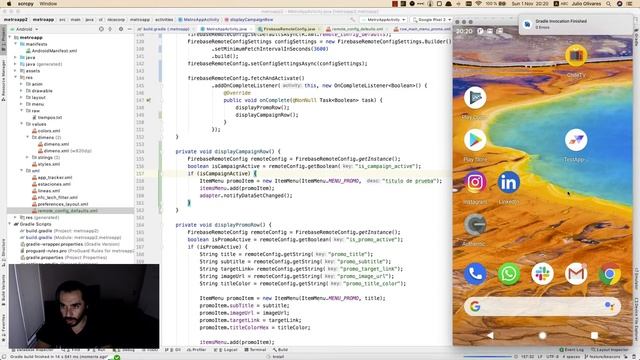The height and width of the screenshot is (360, 640).
Task: Click the project panel locate target icon
Action: click(101, 29)
